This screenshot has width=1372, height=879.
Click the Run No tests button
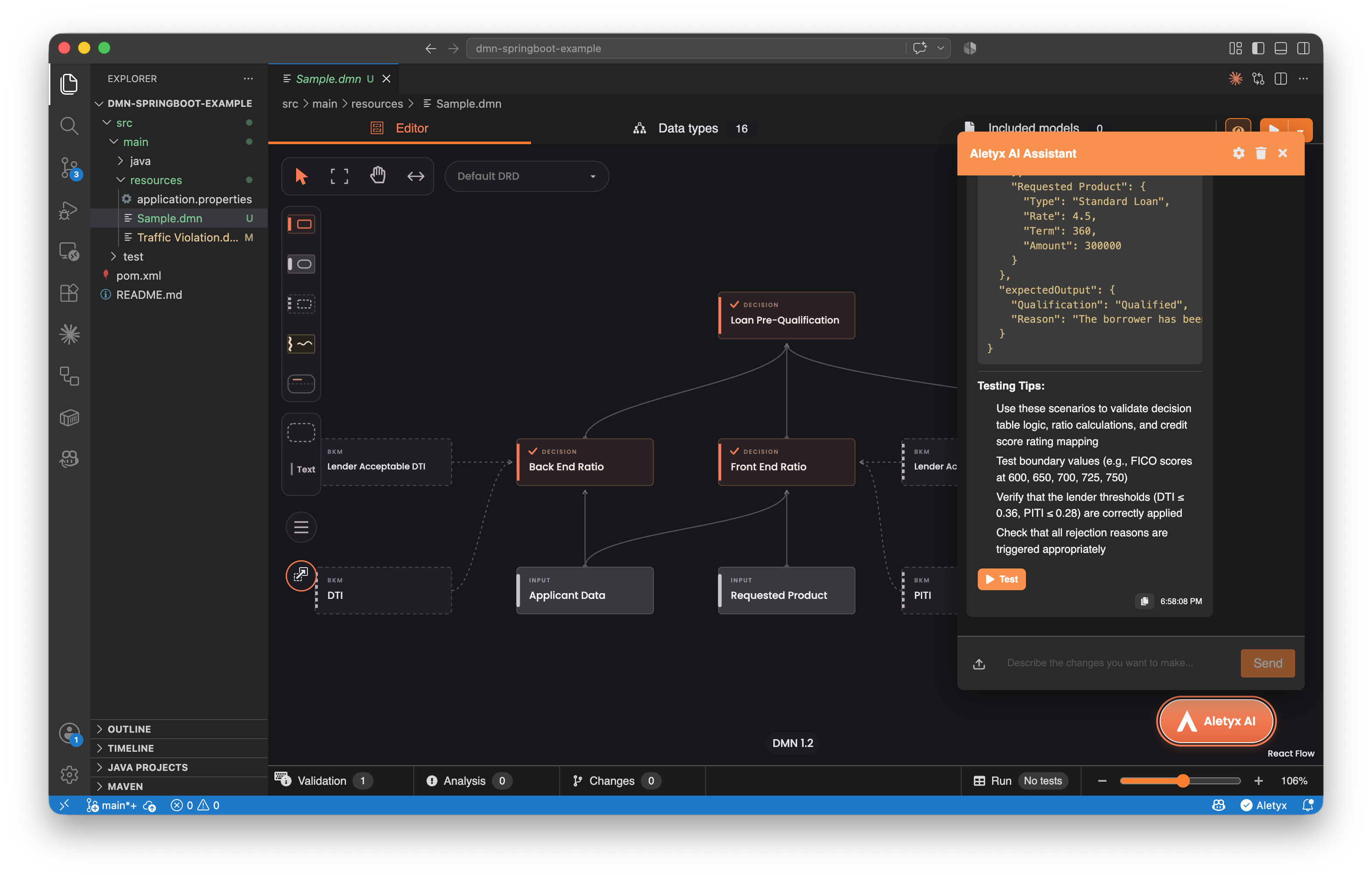pos(1021,780)
